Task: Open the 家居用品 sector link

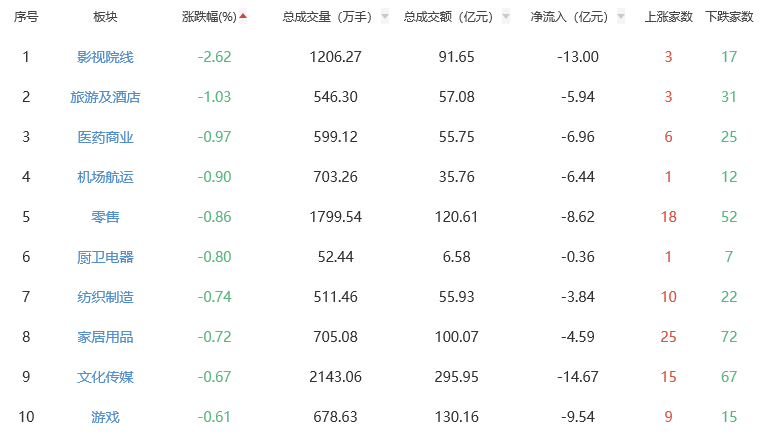Action: (105, 337)
